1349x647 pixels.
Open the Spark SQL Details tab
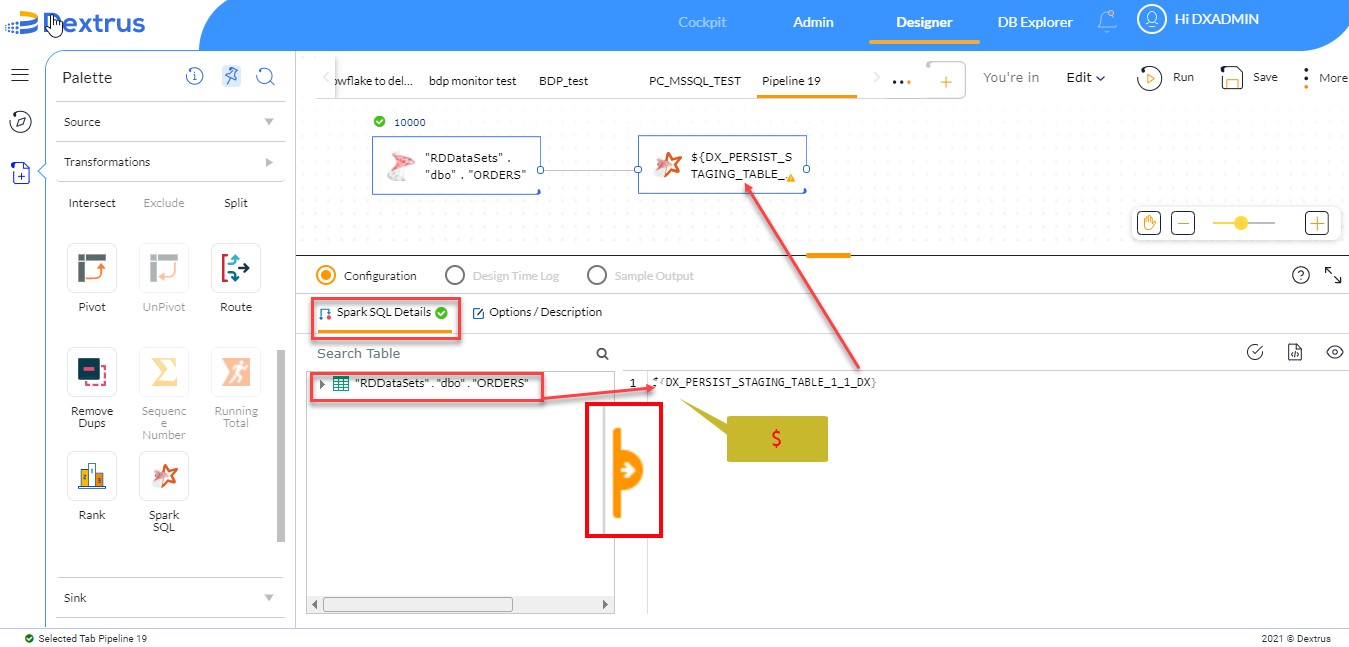pos(383,313)
